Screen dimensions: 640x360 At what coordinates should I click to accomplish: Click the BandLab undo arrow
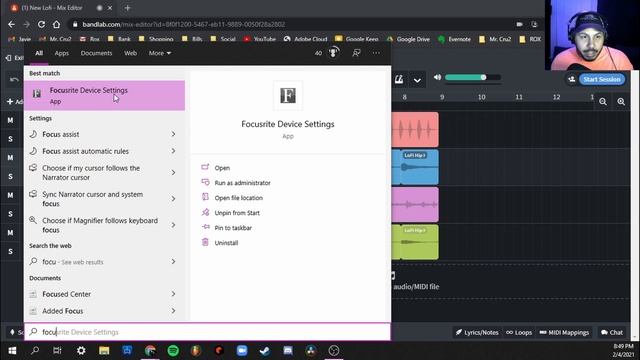pos(14,79)
